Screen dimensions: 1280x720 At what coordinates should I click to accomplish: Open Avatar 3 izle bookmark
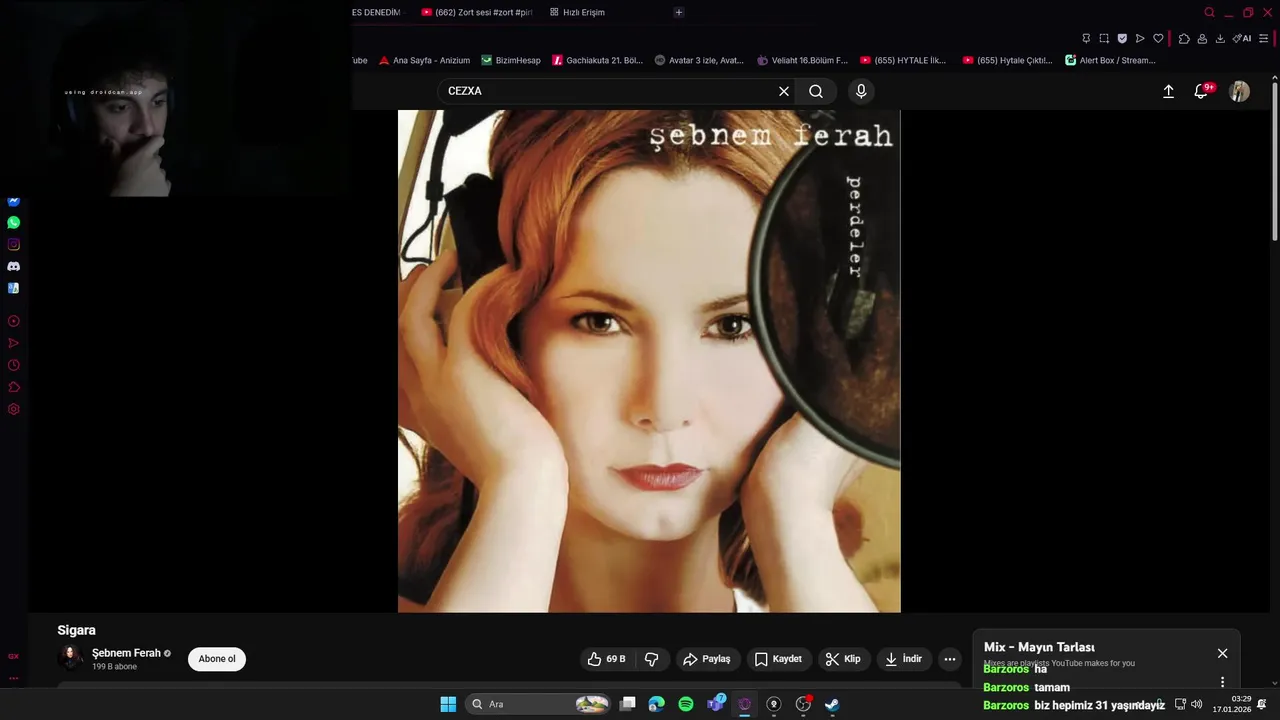tap(699, 60)
